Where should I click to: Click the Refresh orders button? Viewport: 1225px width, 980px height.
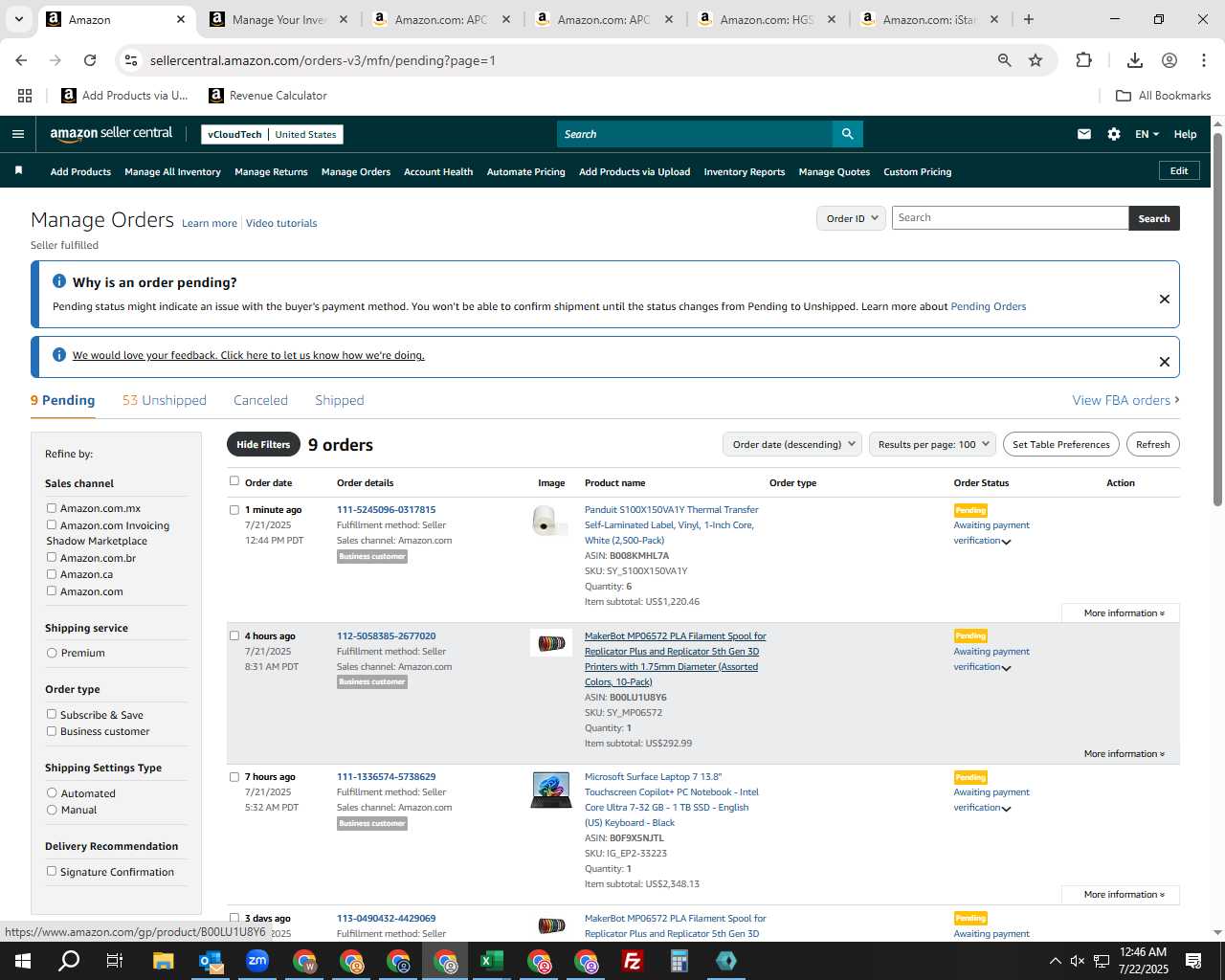coord(1152,444)
